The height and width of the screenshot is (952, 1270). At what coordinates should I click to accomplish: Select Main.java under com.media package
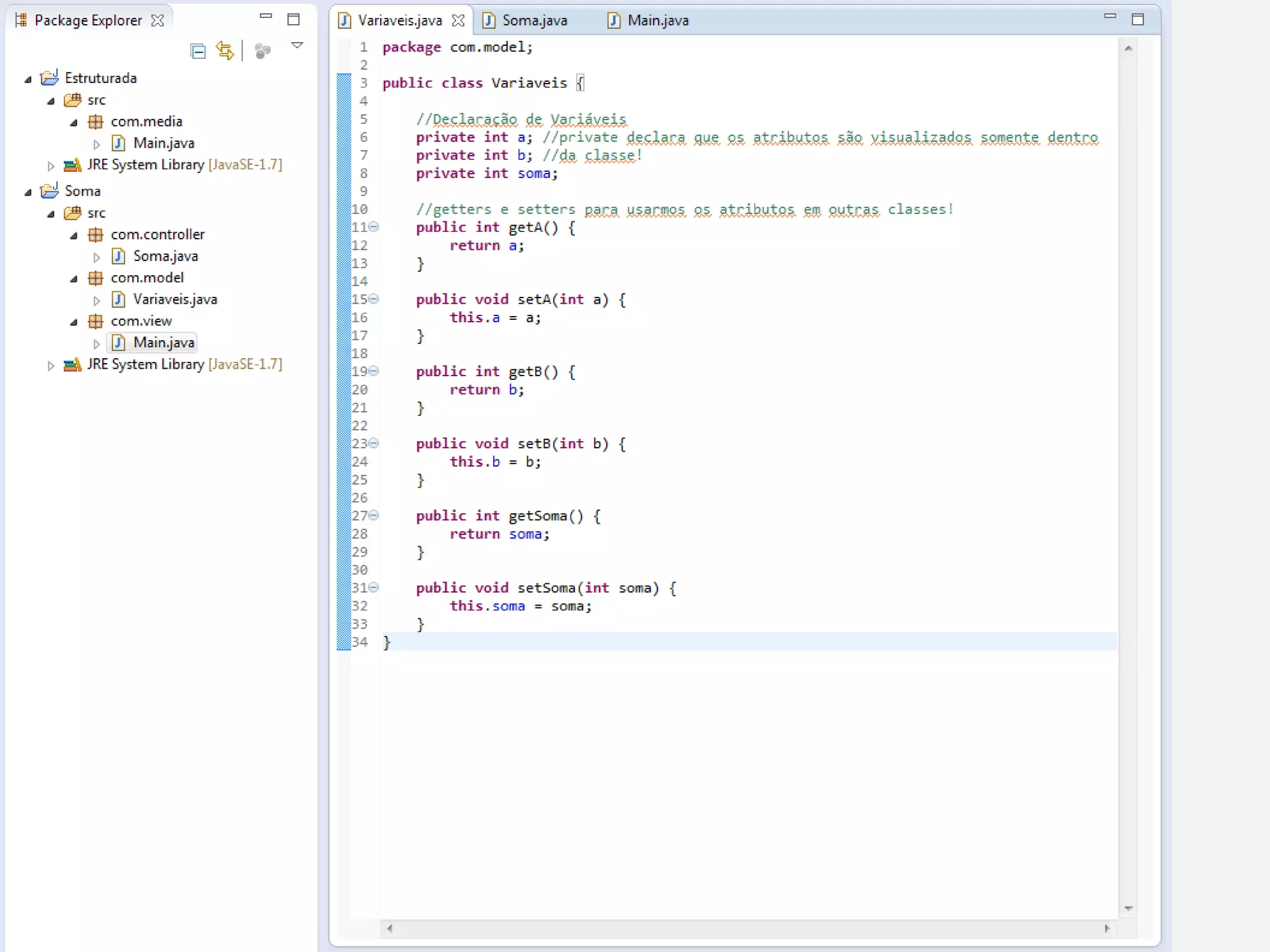click(x=164, y=143)
